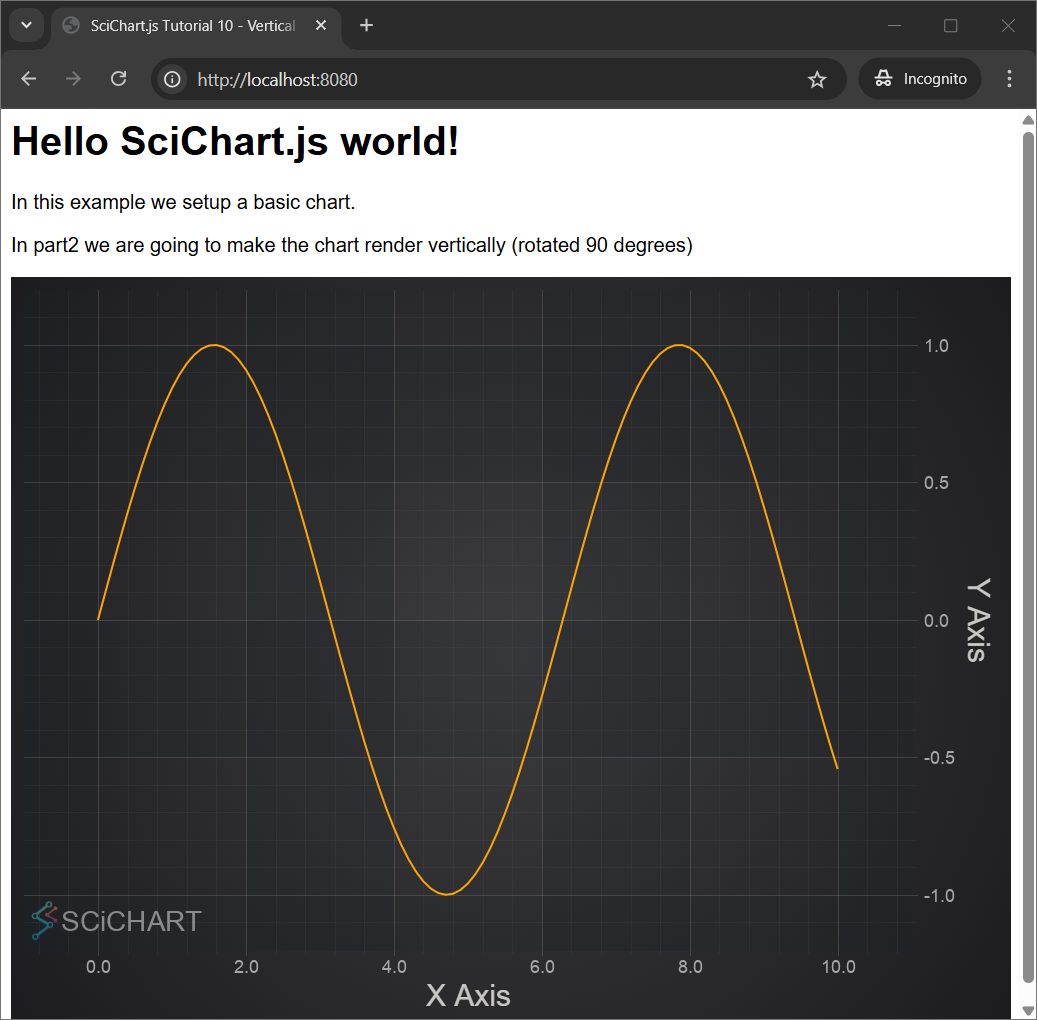Click the orange sine wave's first peak

tap(214, 345)
